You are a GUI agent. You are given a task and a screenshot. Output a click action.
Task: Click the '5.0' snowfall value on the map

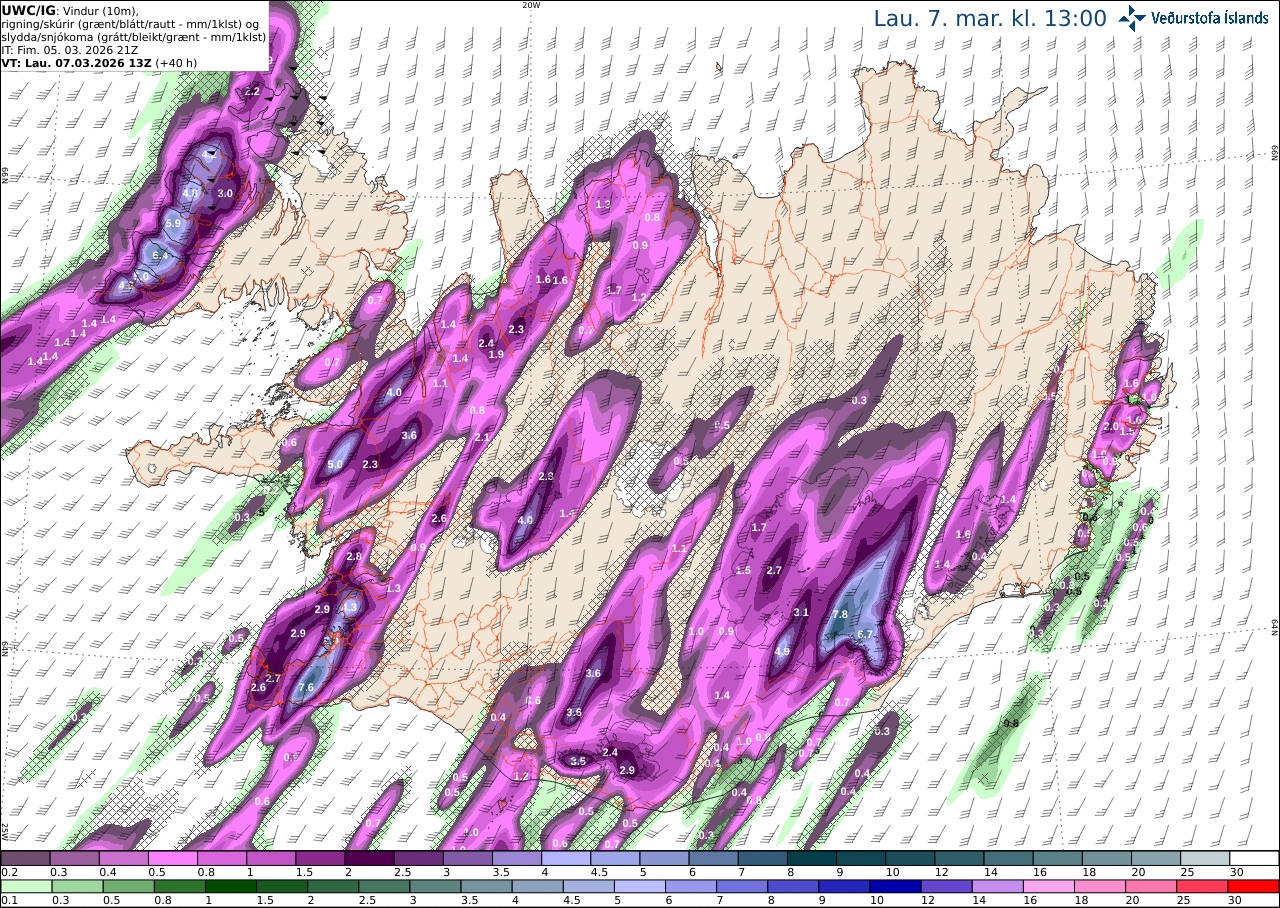pyautogui.click(x=335, y=465)
